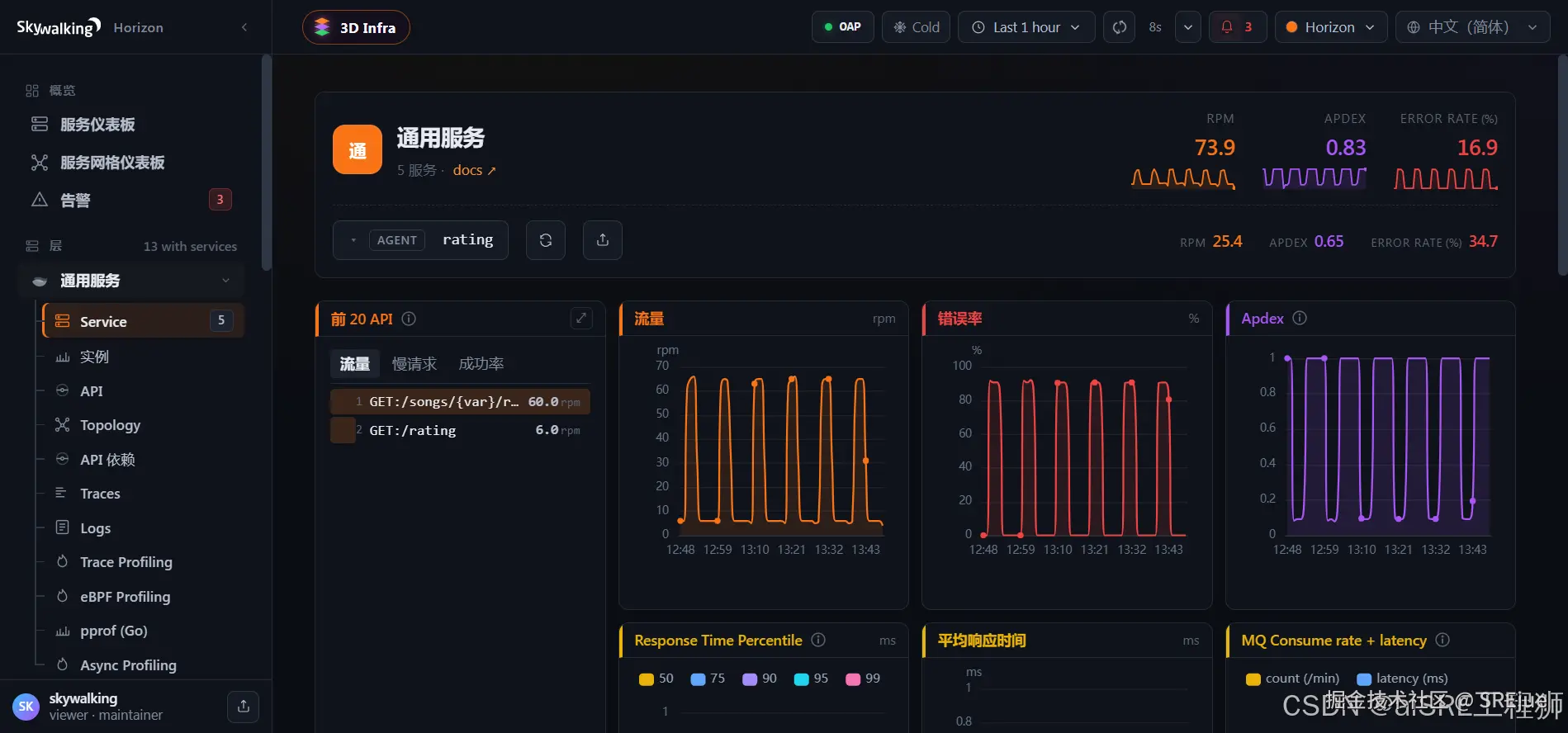
Task: Expand the 前 20 API panel to fullscreen
Action: 581,319
